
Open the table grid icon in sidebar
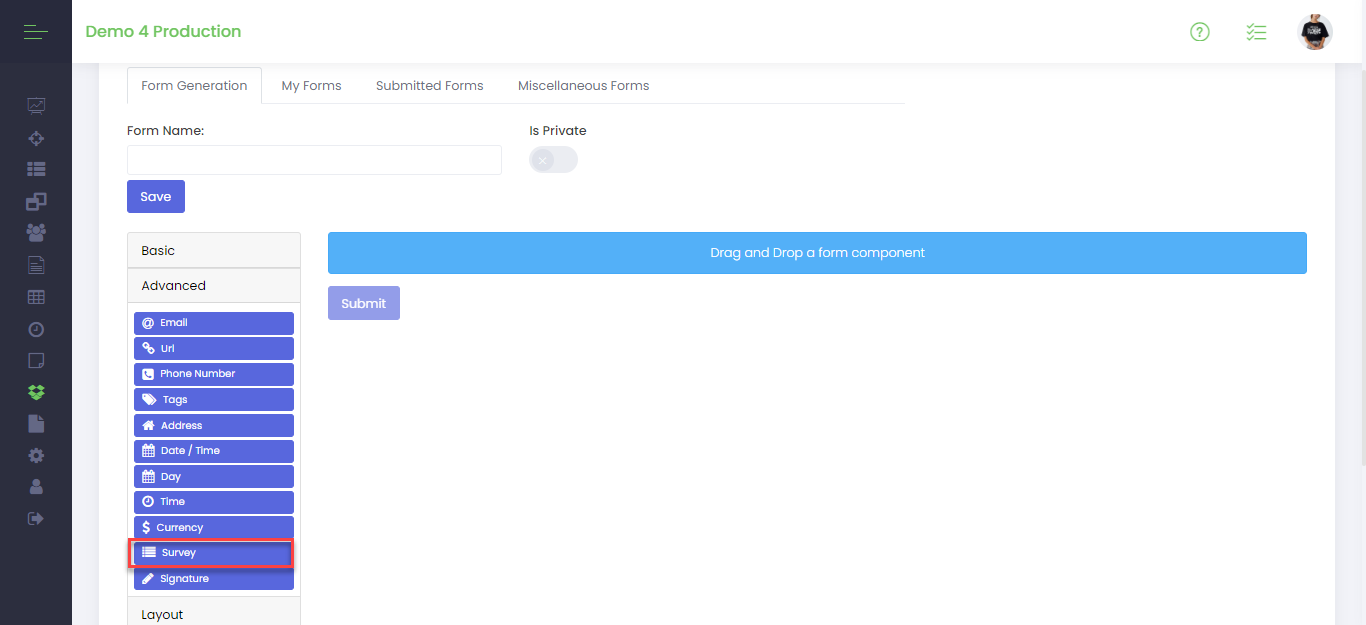(36, 297)
